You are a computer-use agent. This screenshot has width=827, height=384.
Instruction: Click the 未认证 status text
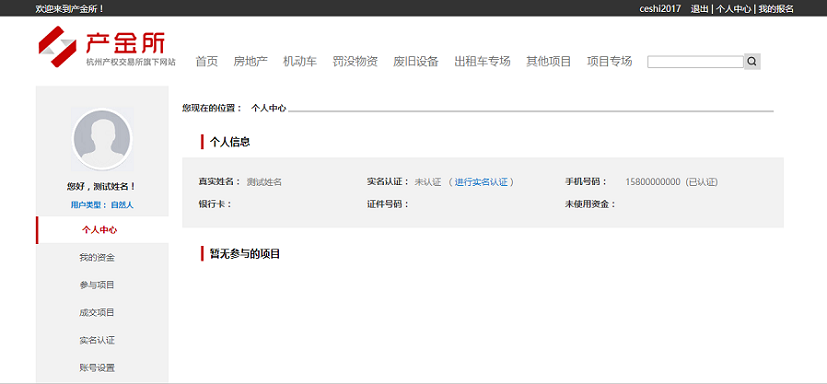(428, 182)
